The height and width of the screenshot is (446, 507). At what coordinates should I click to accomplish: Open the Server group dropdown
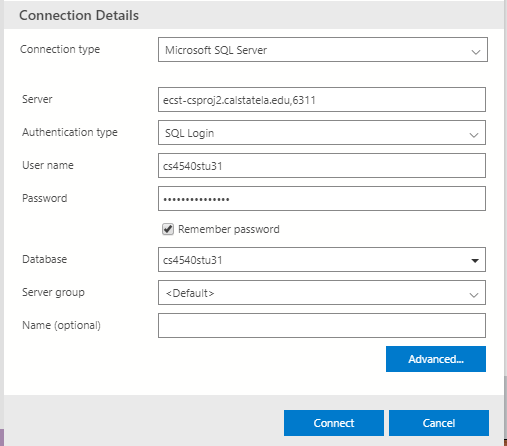tap(322, 293)
